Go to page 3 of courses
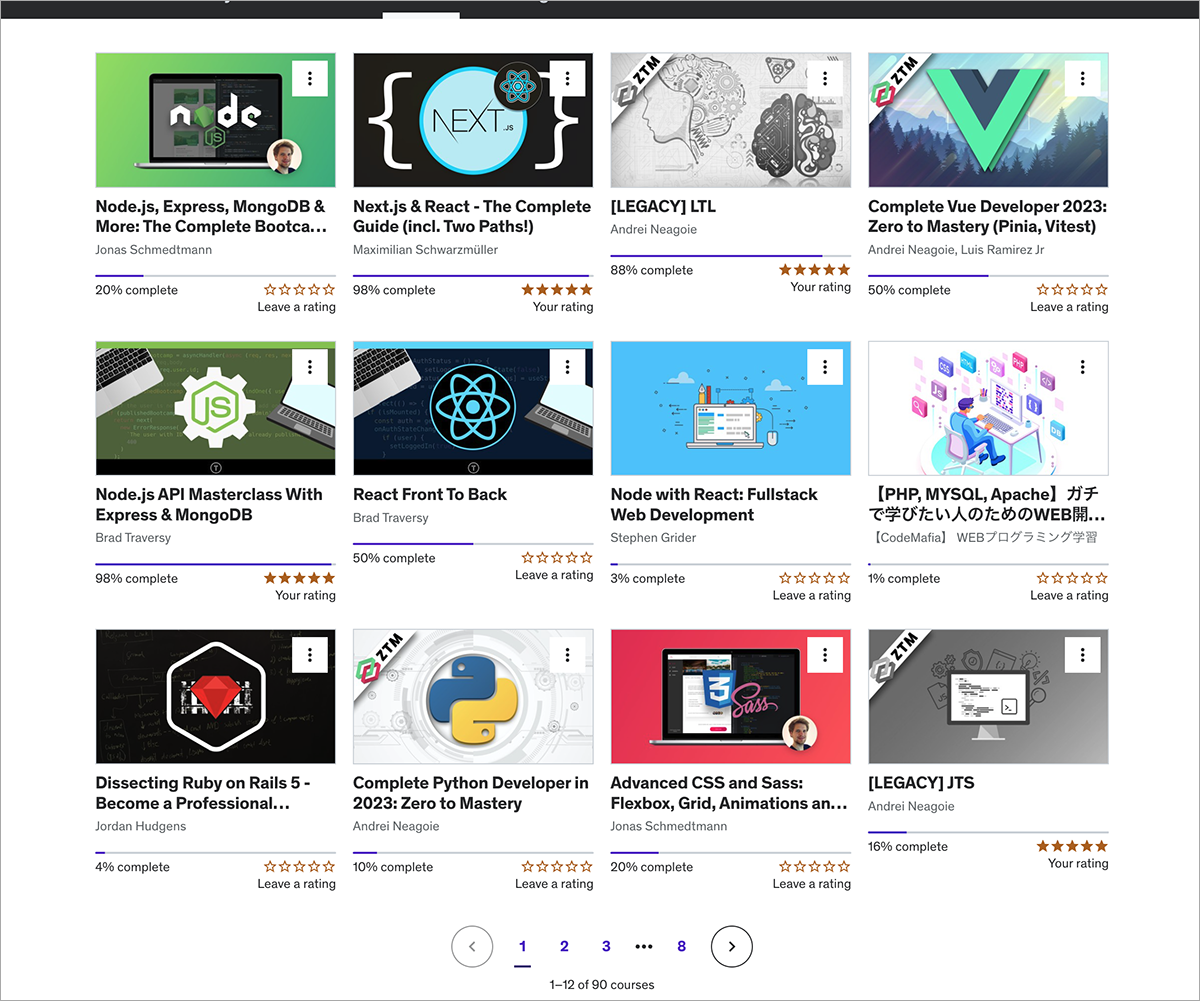 606,946
